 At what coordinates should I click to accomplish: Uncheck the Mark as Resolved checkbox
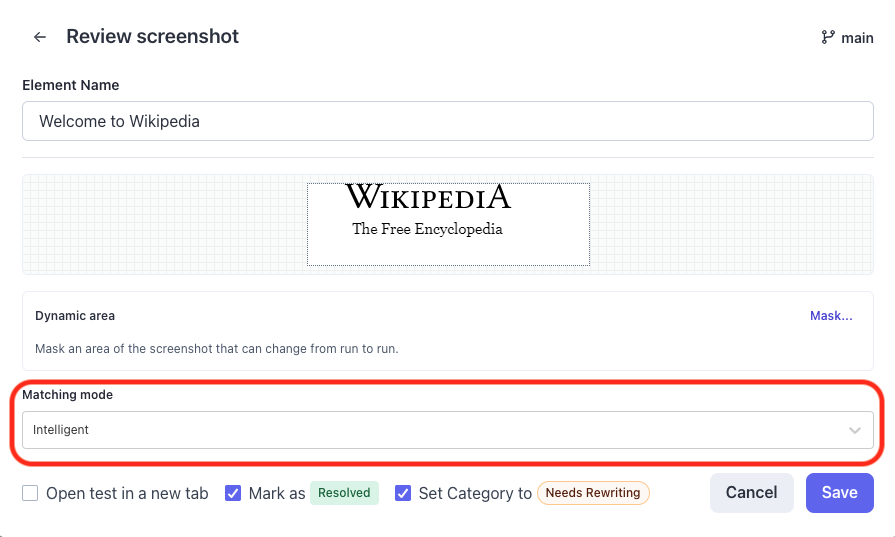233,493
